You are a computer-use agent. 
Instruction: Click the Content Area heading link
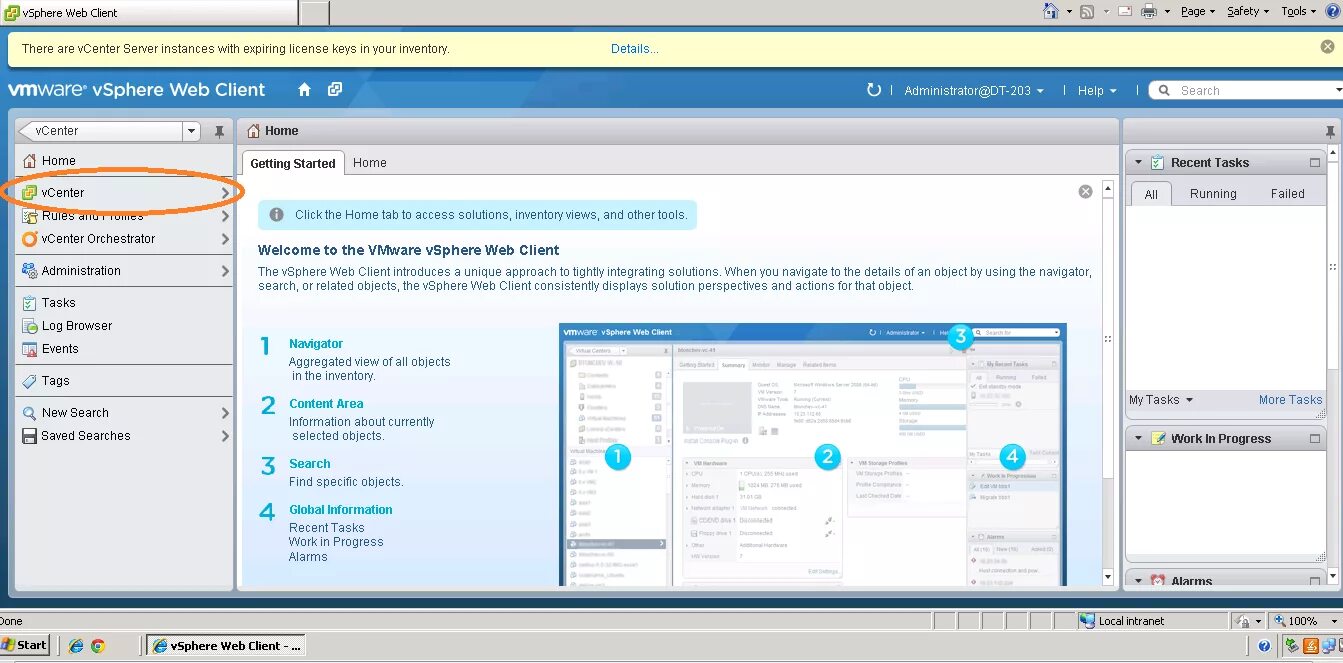coord(326,404)
